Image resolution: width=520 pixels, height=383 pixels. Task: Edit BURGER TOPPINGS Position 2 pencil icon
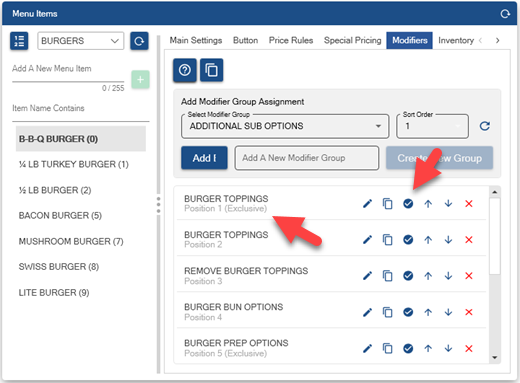pyautogui.click(x=367, y=240)
